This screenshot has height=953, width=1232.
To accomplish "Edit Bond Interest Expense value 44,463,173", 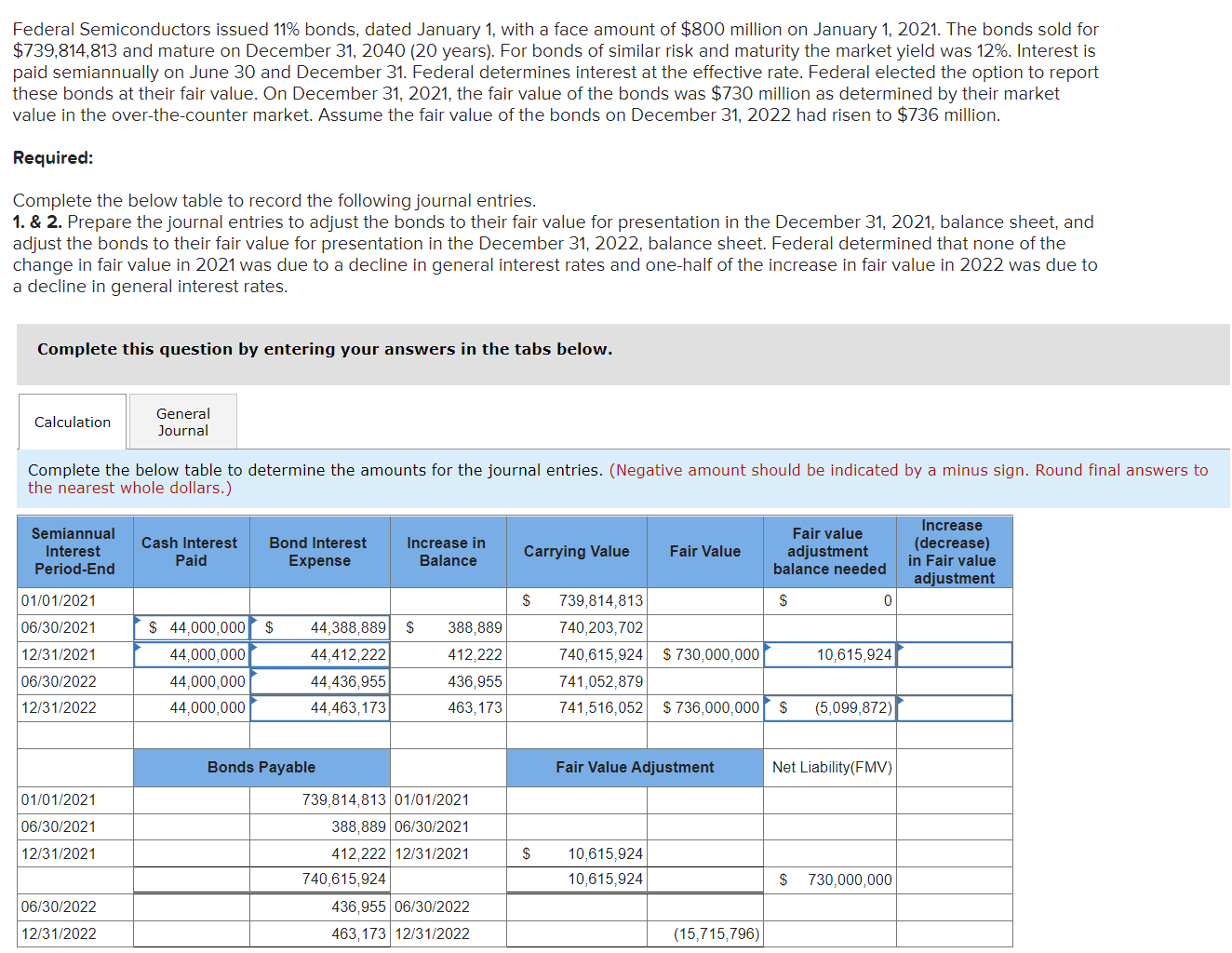I will (x=320, y=708).
